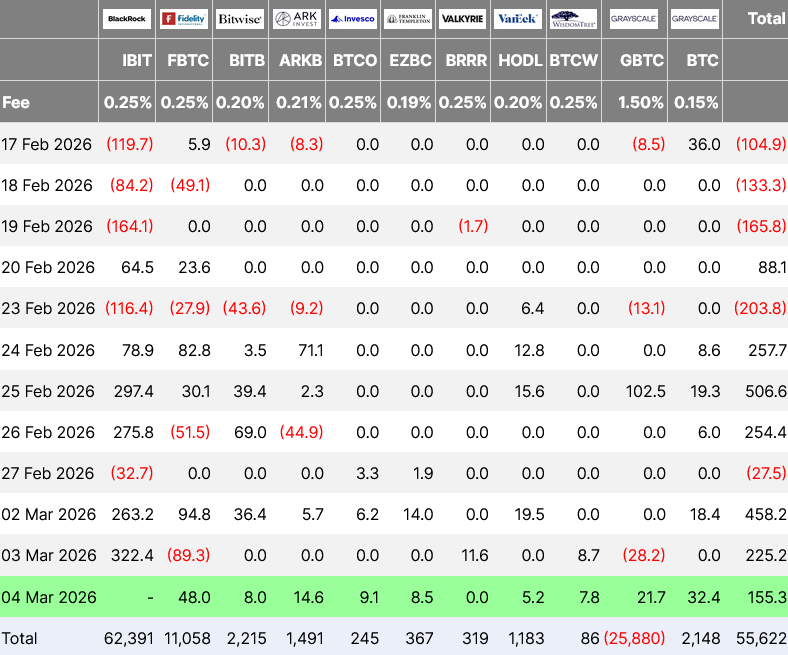Select the 17 Feb 2026 date cell
The width and height of the screenshot is (788, 655).
click(49, 144)
